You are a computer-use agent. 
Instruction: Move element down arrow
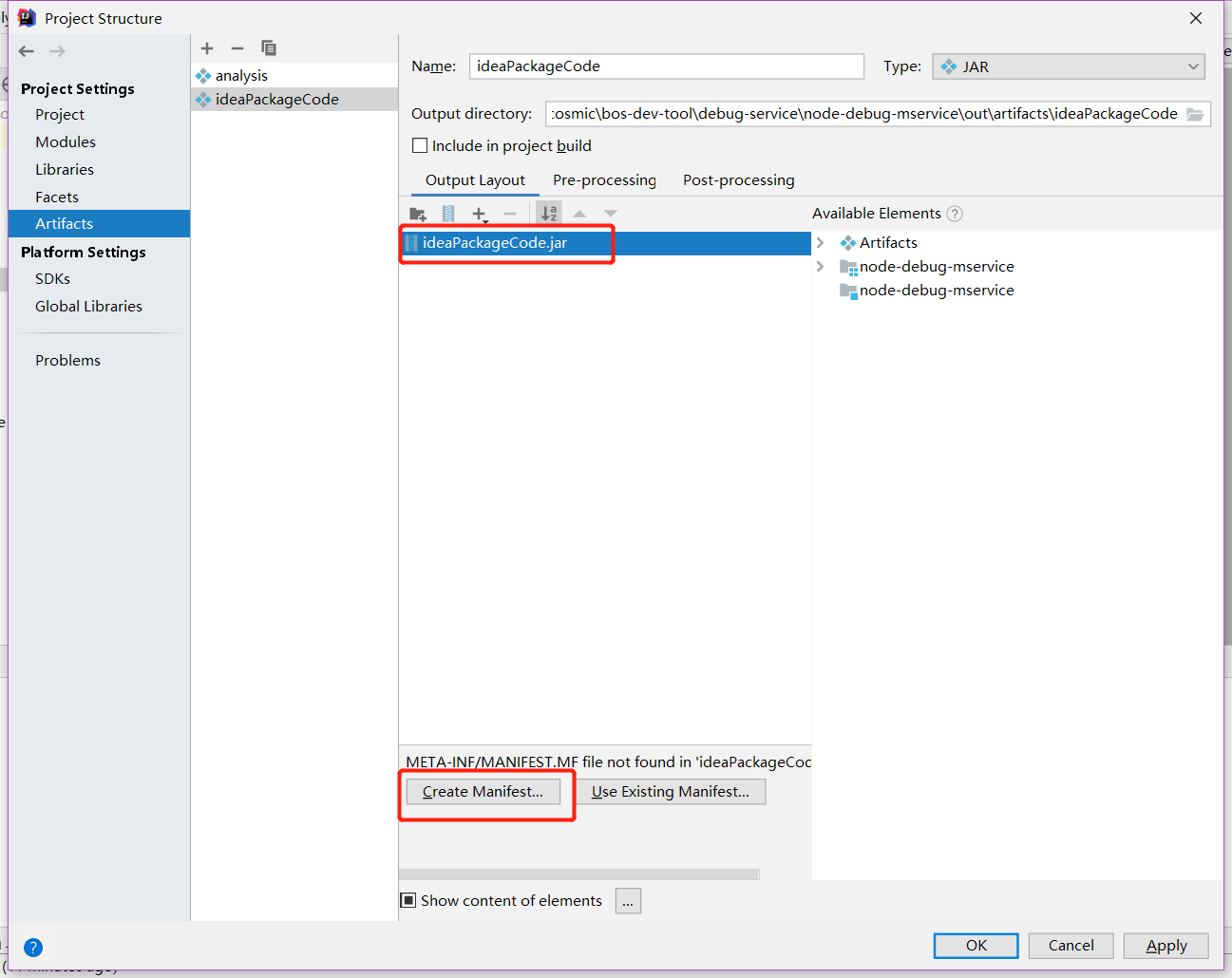(611, 214)
